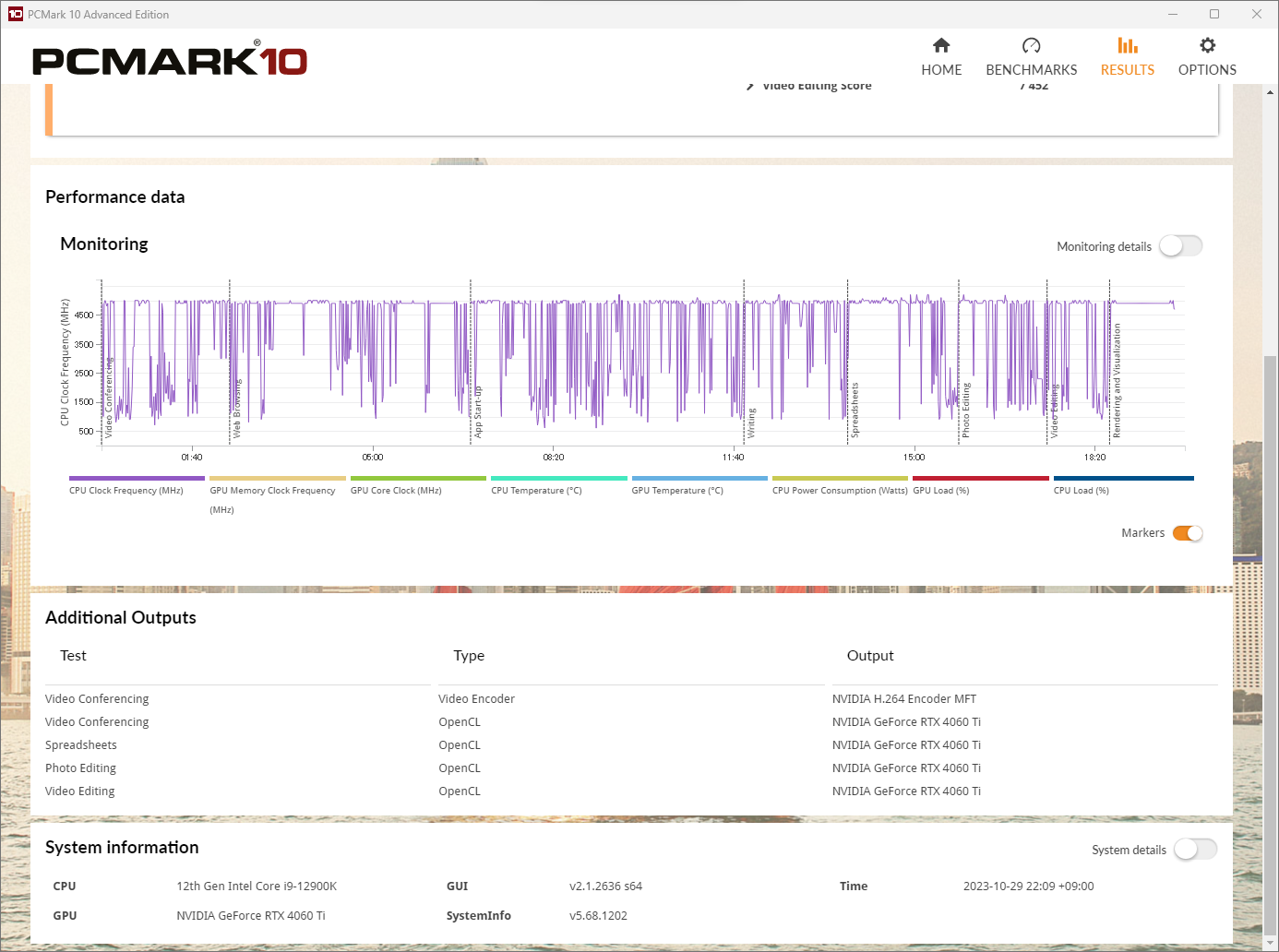
Task: Click the Spreadsheets chart marker
Action: pyautogui.click(x=855, y=410)
